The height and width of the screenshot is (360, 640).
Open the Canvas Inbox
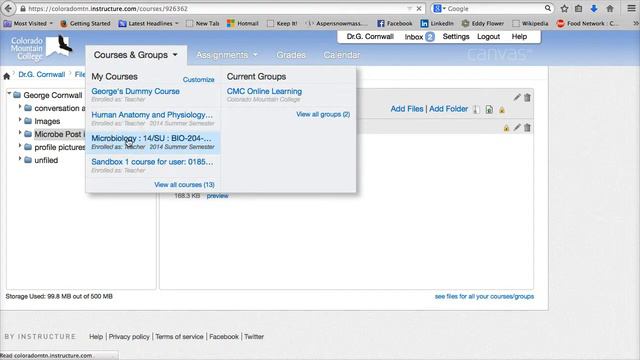pos(419,37)
